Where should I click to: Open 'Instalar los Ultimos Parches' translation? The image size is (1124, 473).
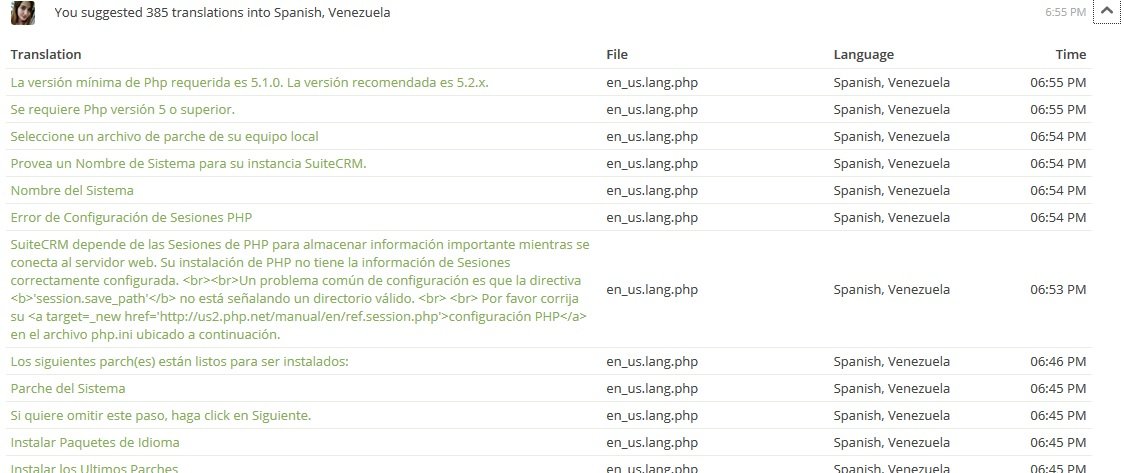(x=94, y=468)
